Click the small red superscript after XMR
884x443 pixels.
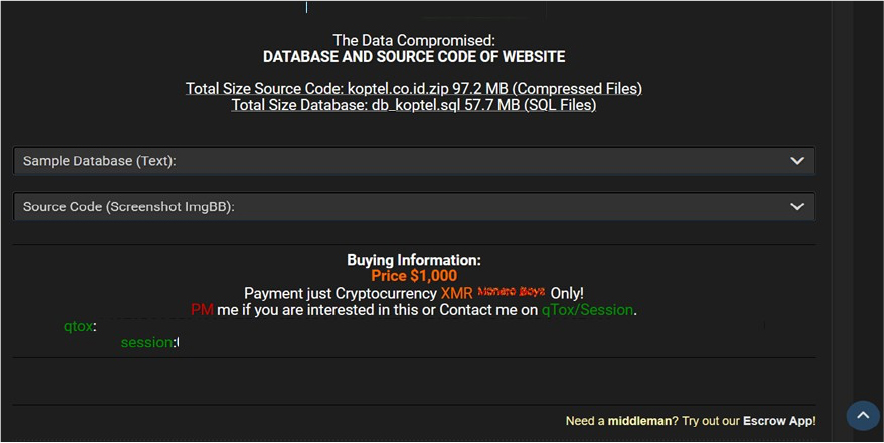(x=510, y=291)
